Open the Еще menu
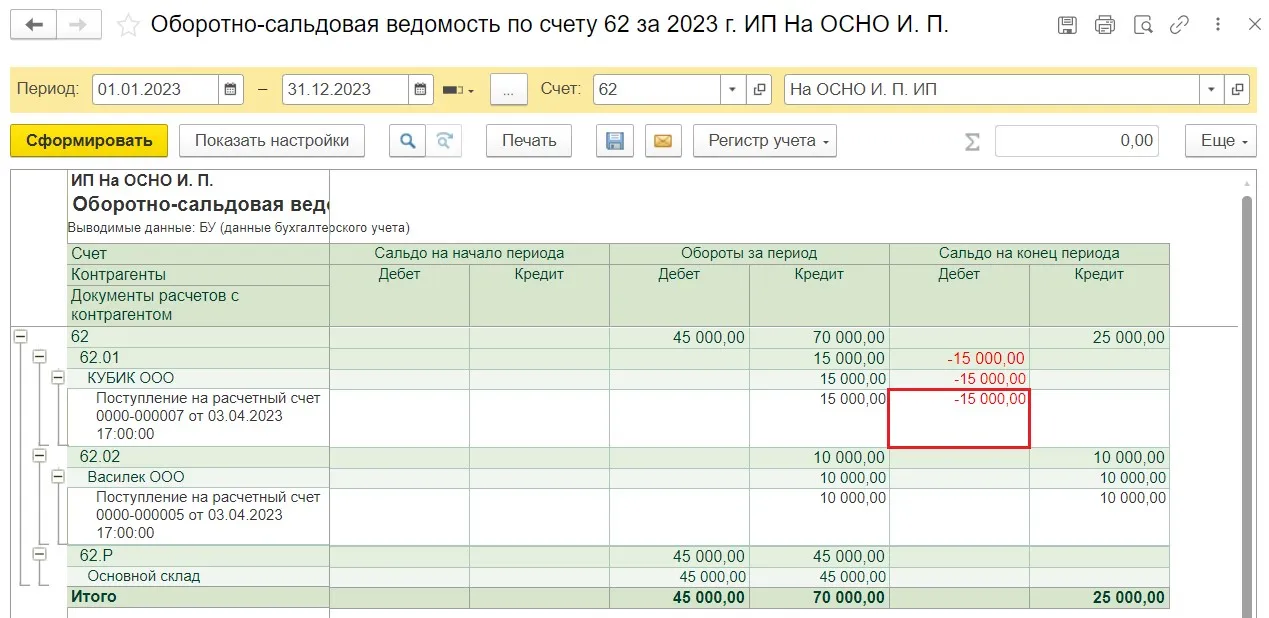This screenshot has width=1269, height=618. pyautogui.click(x=1220, y=141)
